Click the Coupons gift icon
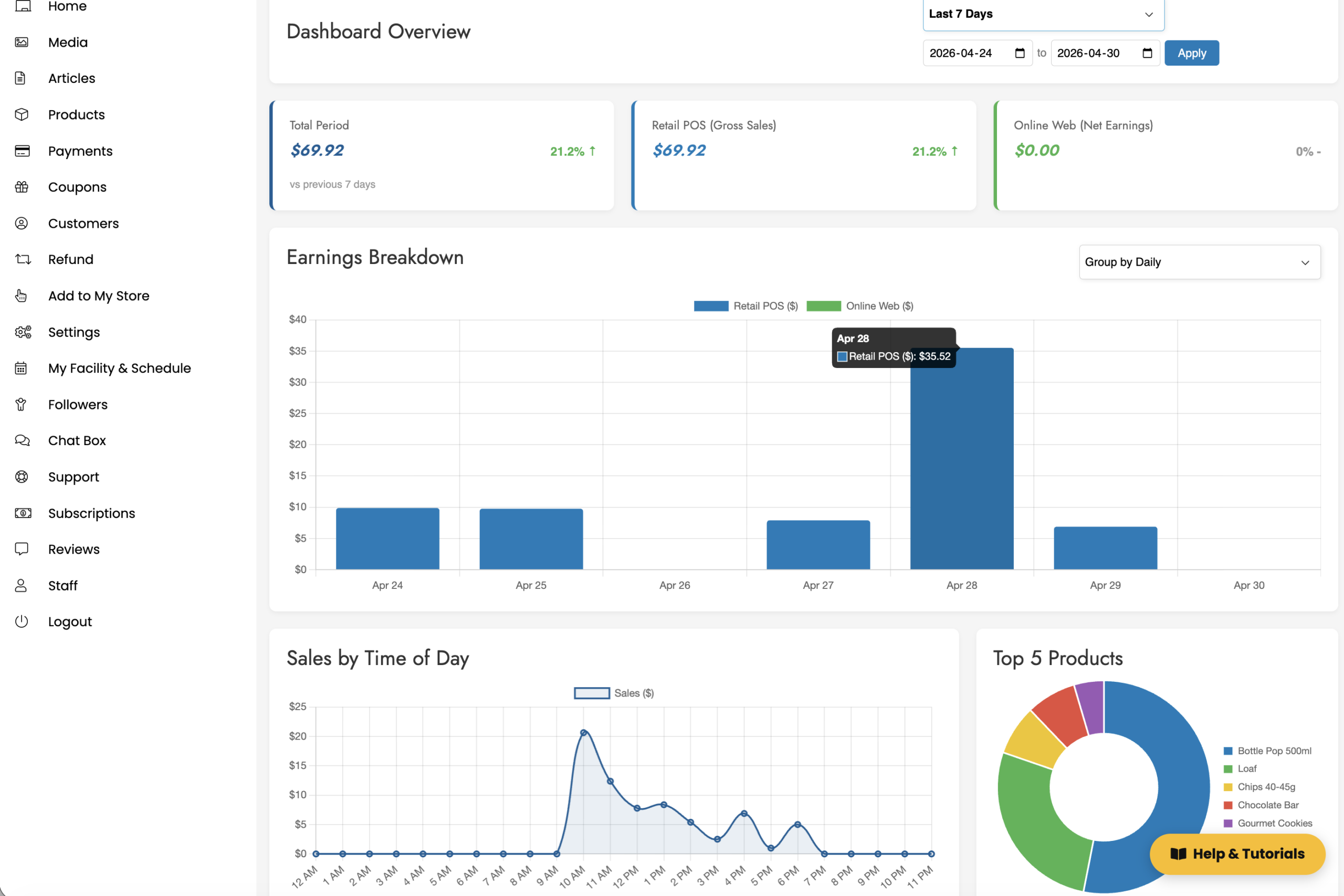The image size is (1344, 896). click(22, 187)
